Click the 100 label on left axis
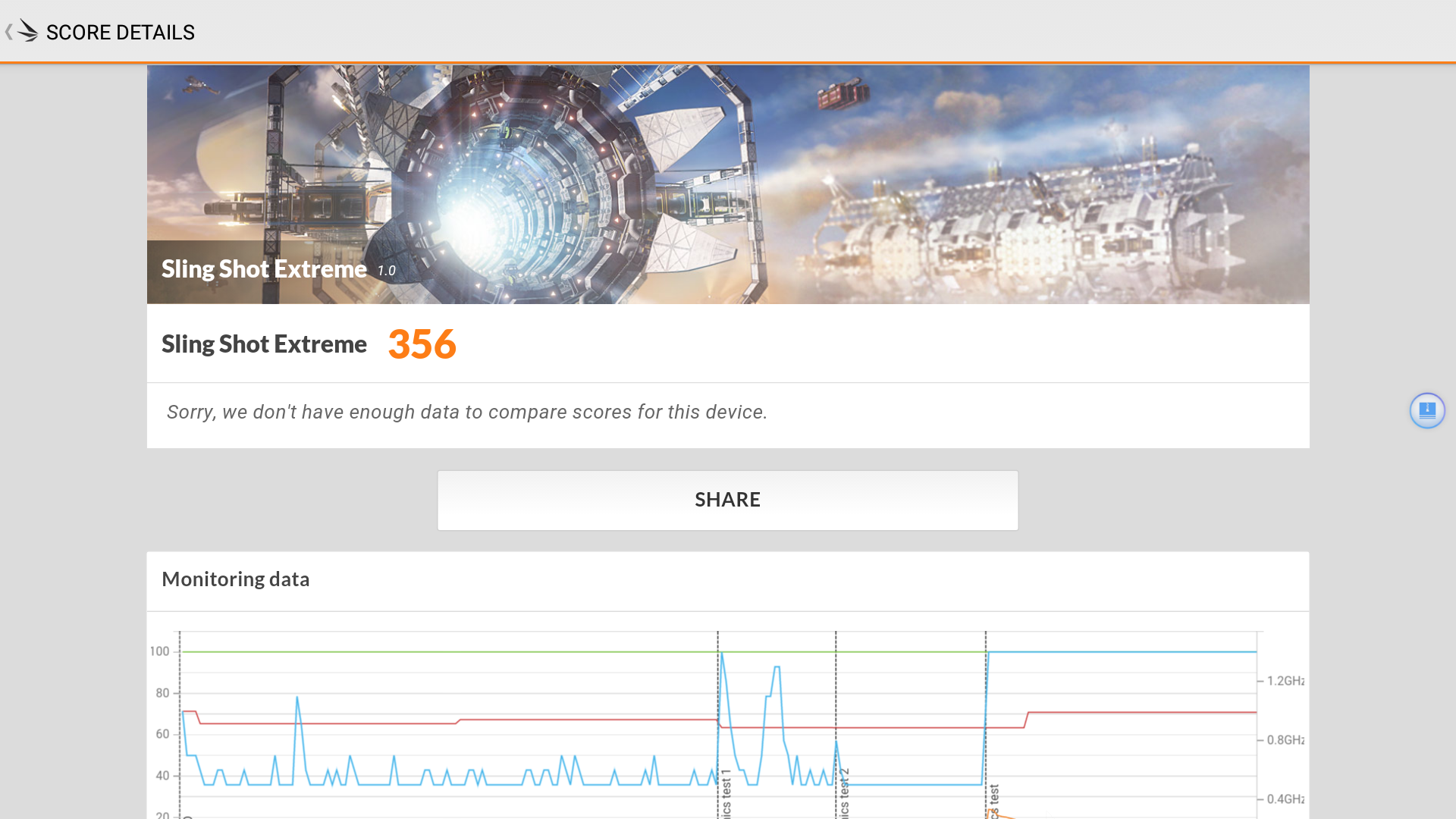This screenshot has height=819, width=1456. click(x=159, y=651)
